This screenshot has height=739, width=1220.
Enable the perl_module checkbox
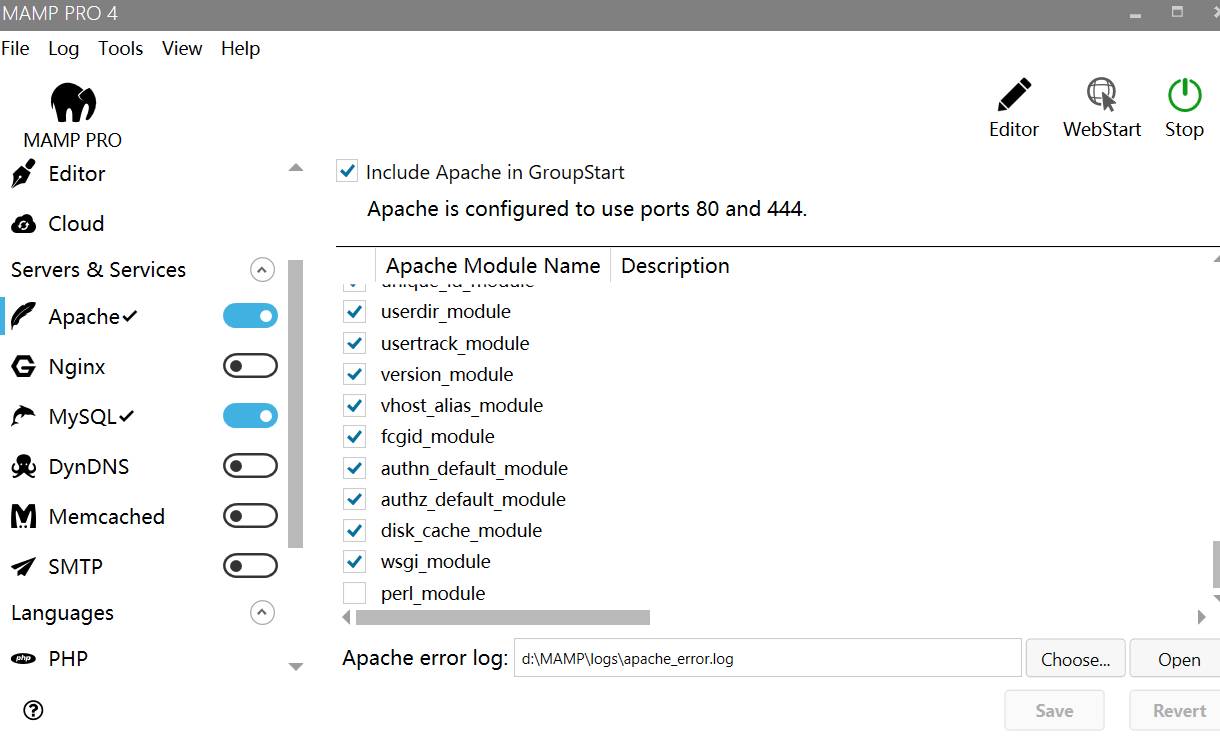point(354,592)
